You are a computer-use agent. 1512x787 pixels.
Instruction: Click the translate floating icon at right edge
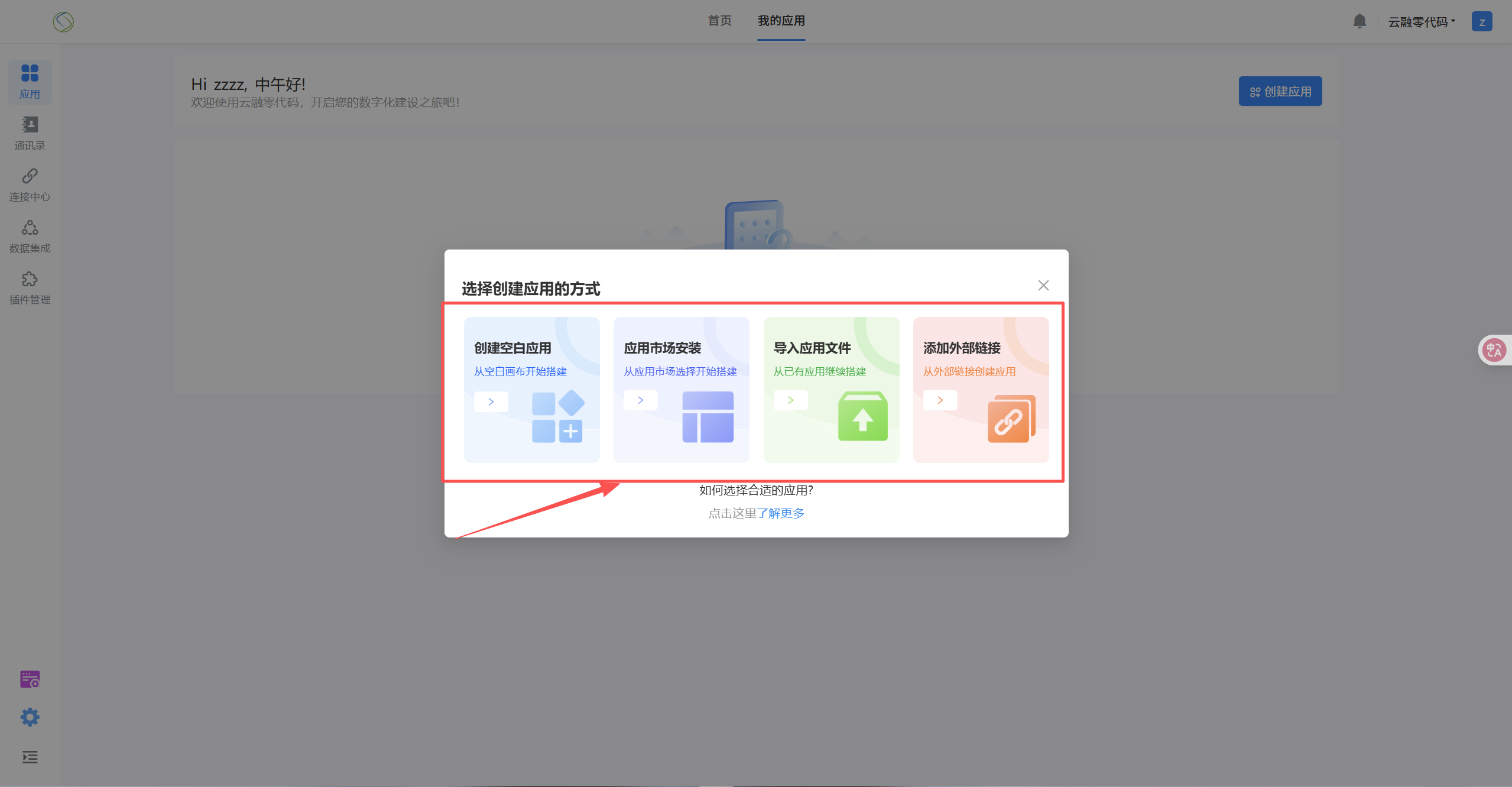pos(1494,350)
